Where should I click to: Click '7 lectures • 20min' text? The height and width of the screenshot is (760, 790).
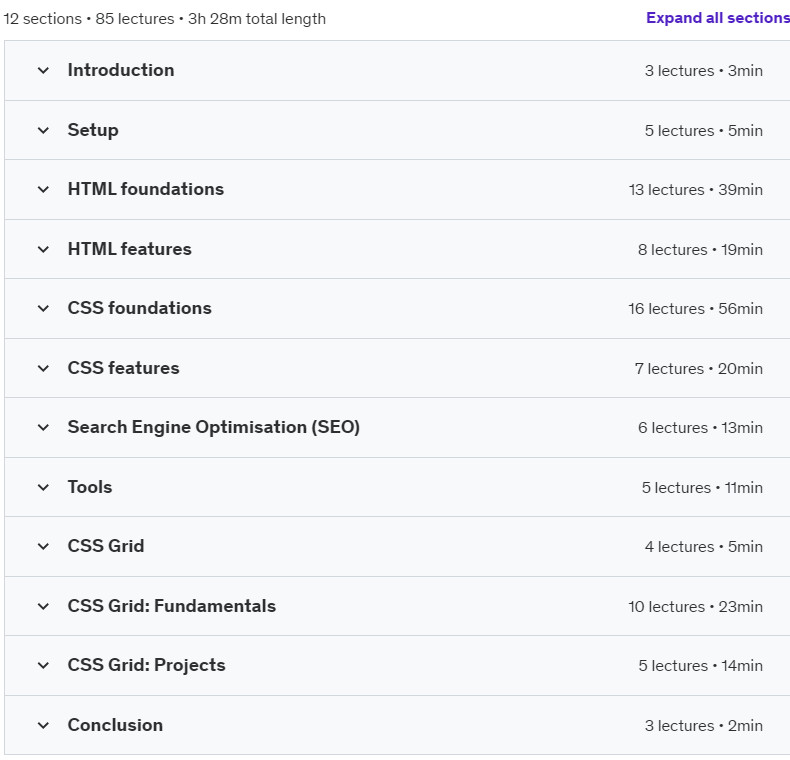pyautogui.click(x=698, y=368)
